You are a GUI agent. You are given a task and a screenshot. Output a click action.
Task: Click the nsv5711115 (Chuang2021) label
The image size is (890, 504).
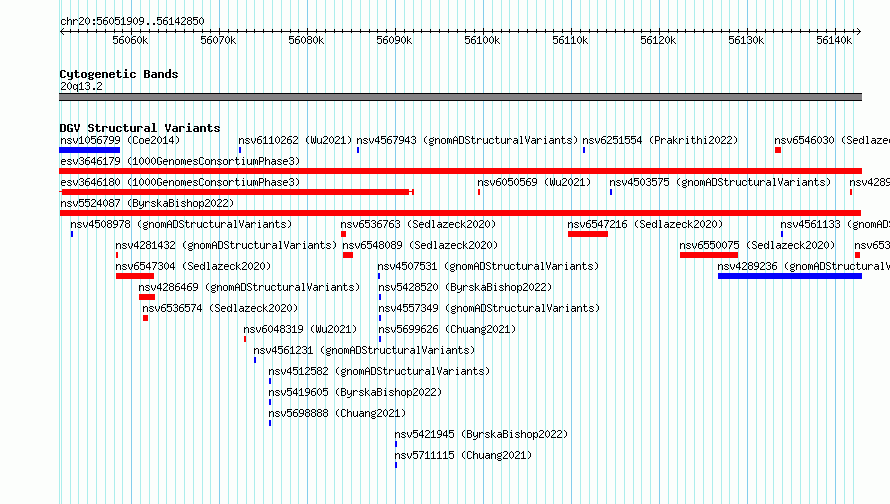[x=463, y=455]
